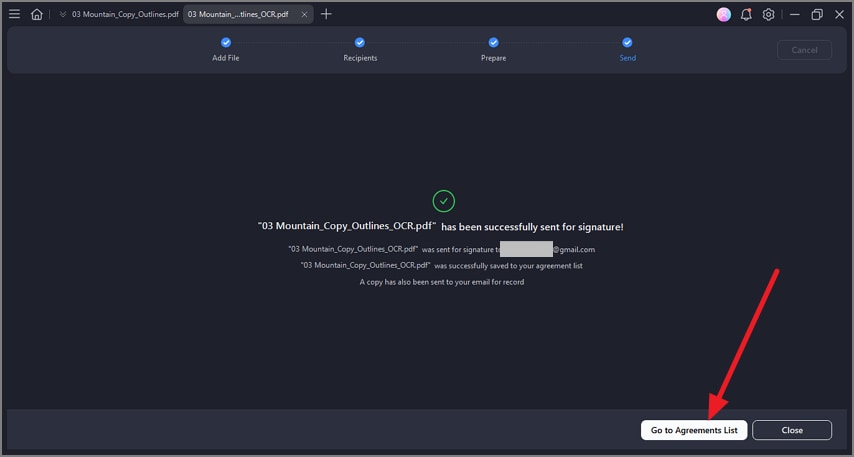Open the settings gear
Image resolution: width=854 pixels, height=457 pixels.
(768, 15)
